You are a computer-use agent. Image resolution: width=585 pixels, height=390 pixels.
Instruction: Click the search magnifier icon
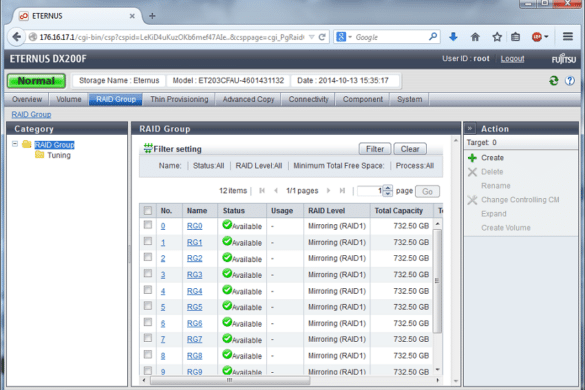(433, 37)
